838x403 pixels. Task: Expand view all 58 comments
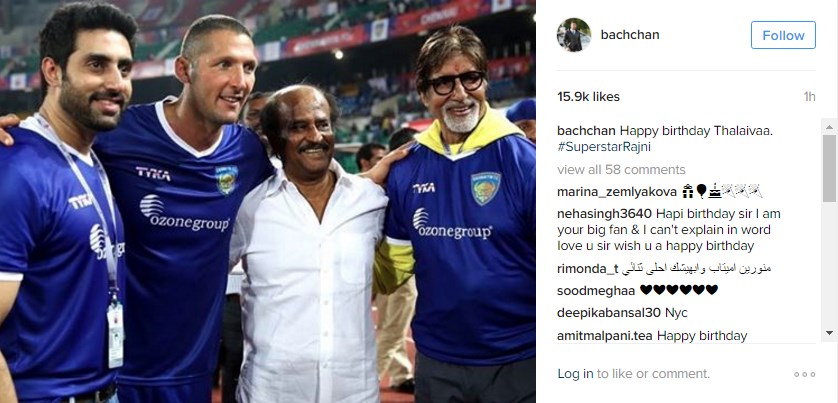click(x=621, y=169)
